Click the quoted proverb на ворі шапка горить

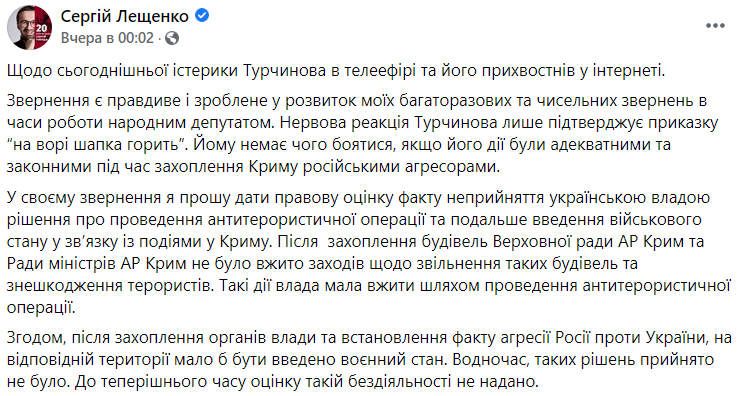coord(98,145)
